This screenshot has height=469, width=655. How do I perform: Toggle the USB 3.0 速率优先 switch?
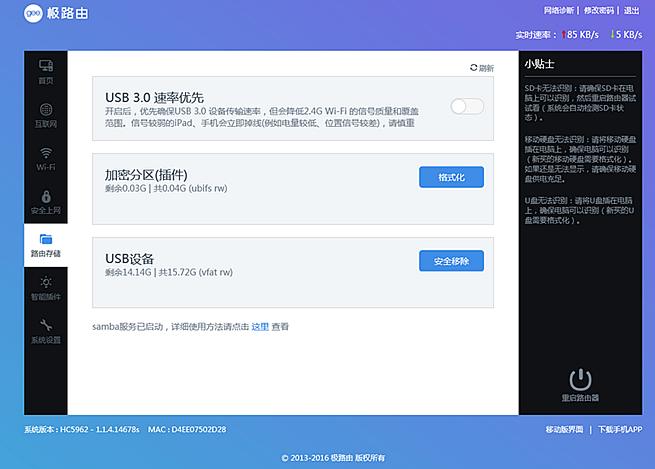click(x=467, y=106)
